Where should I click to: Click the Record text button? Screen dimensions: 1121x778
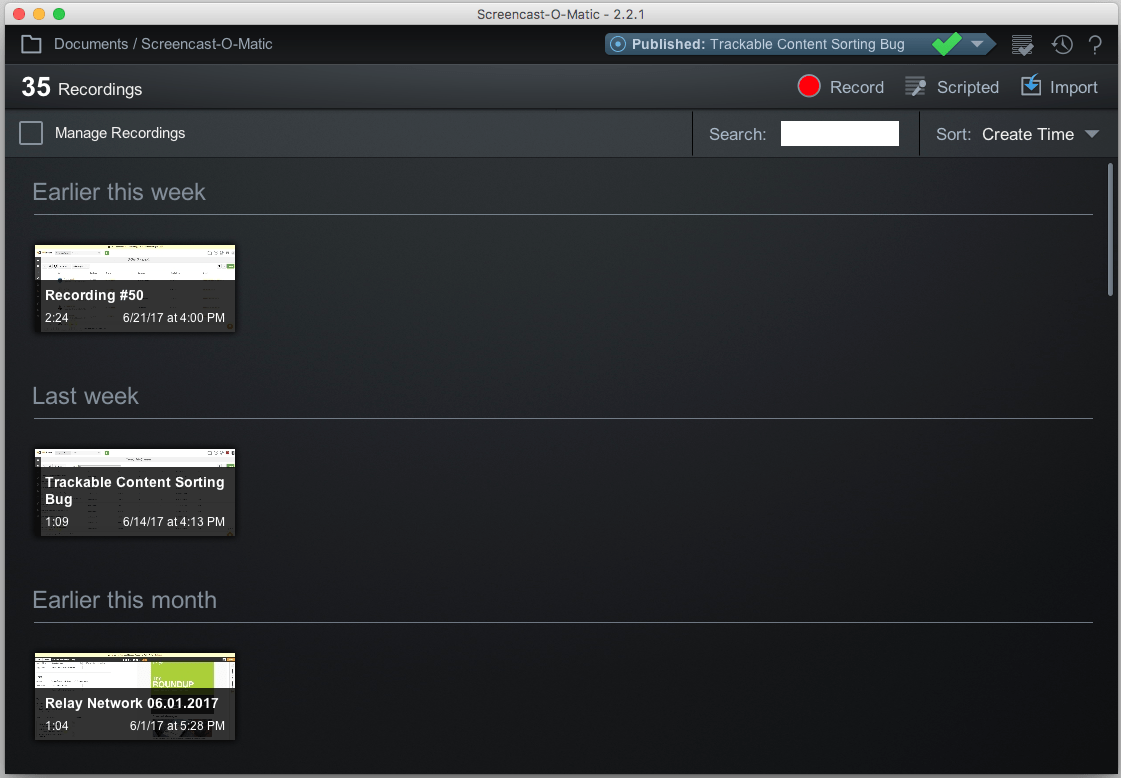(x=856, y=87)
